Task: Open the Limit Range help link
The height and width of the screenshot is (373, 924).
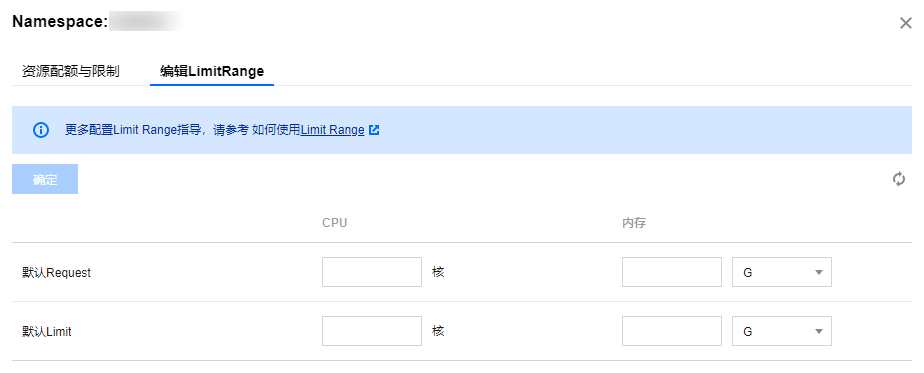Action: coord(332,130)
